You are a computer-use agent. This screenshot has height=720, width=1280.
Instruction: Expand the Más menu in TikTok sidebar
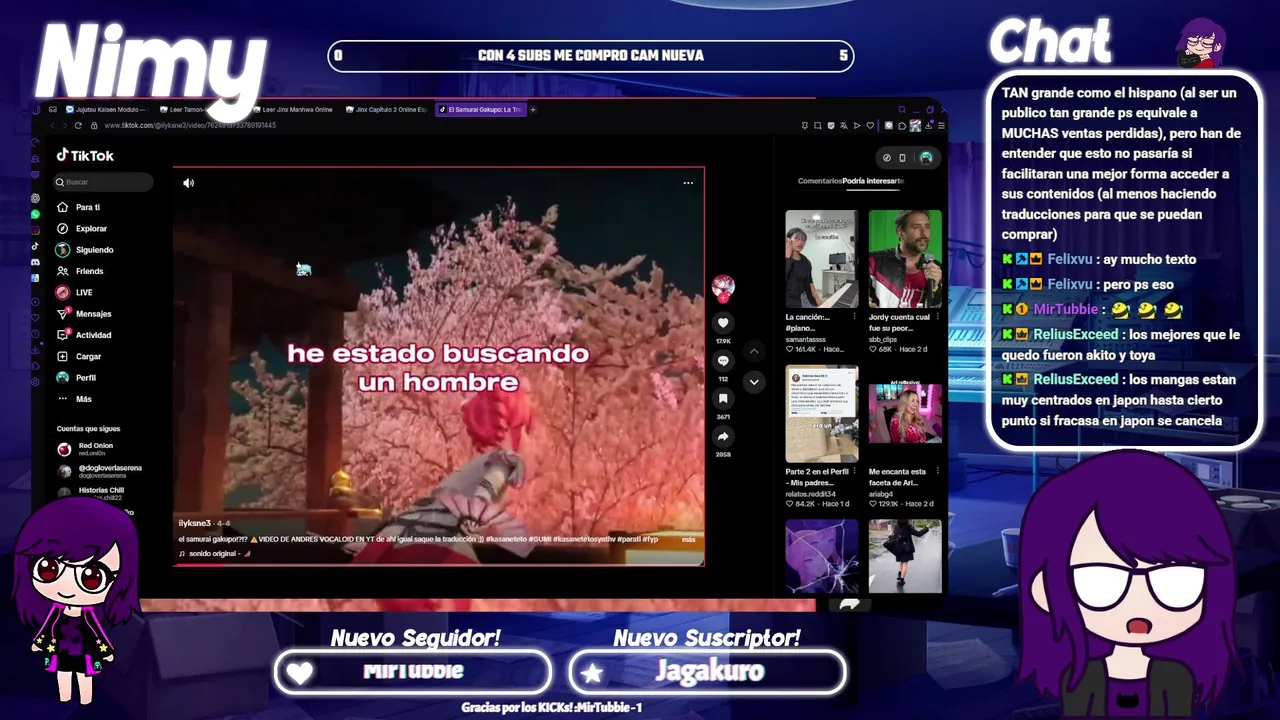click(83, 399)
